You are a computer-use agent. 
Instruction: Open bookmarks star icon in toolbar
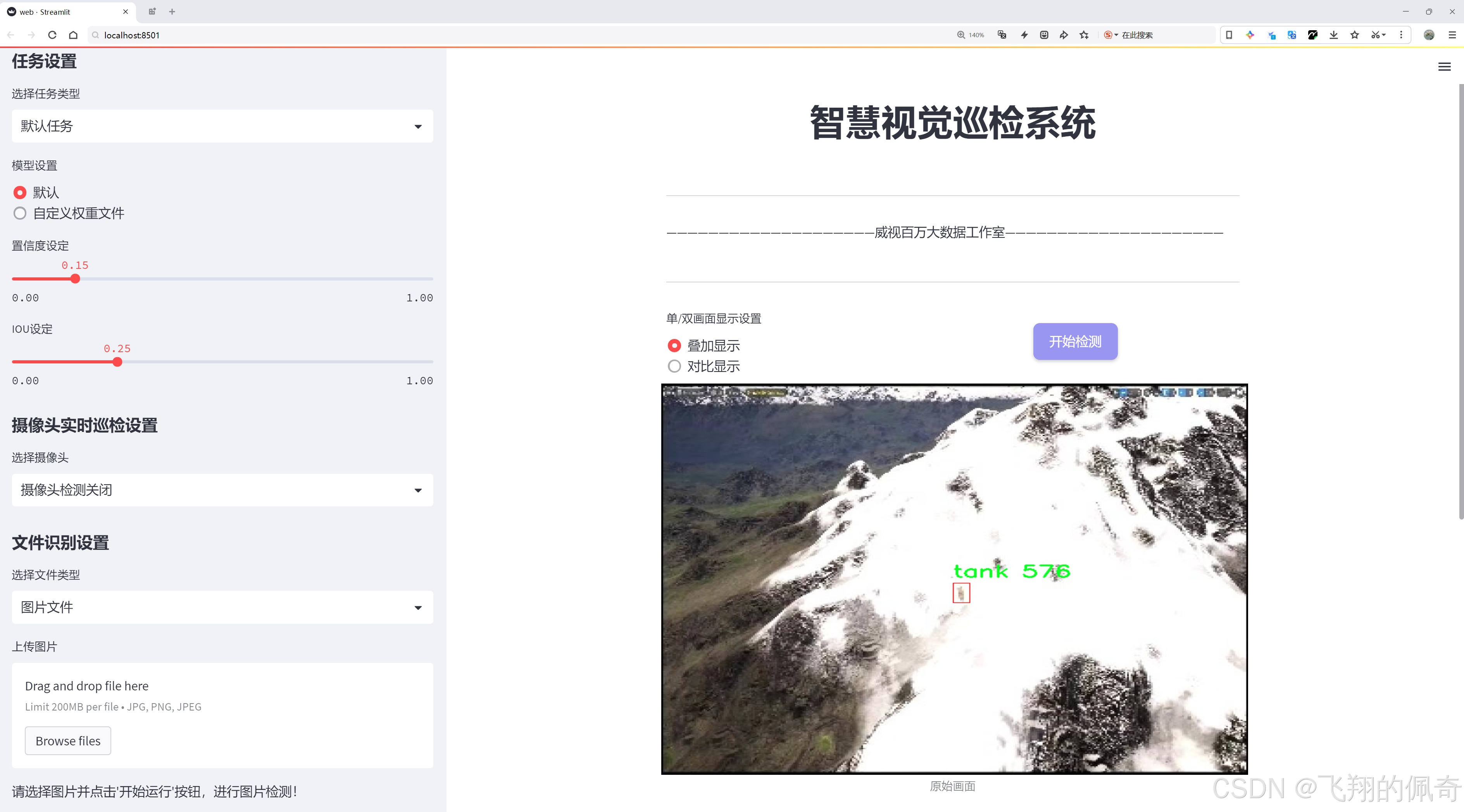click(x=1355, y=35)
